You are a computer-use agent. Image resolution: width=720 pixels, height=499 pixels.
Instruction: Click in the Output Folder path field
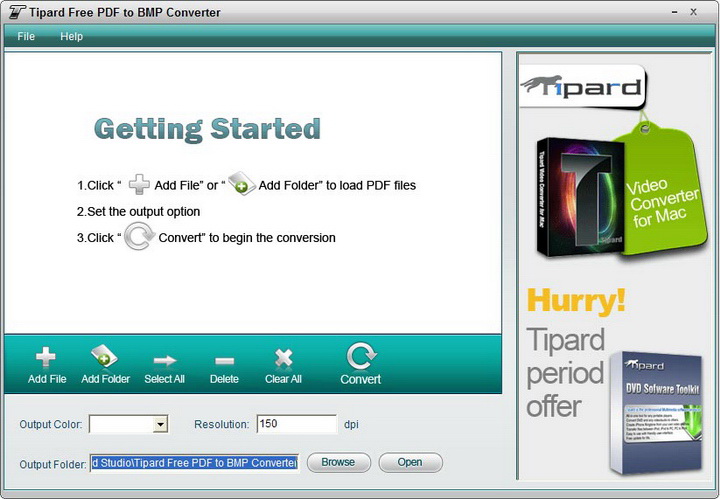pyautogui.click(x=194, y=463)
